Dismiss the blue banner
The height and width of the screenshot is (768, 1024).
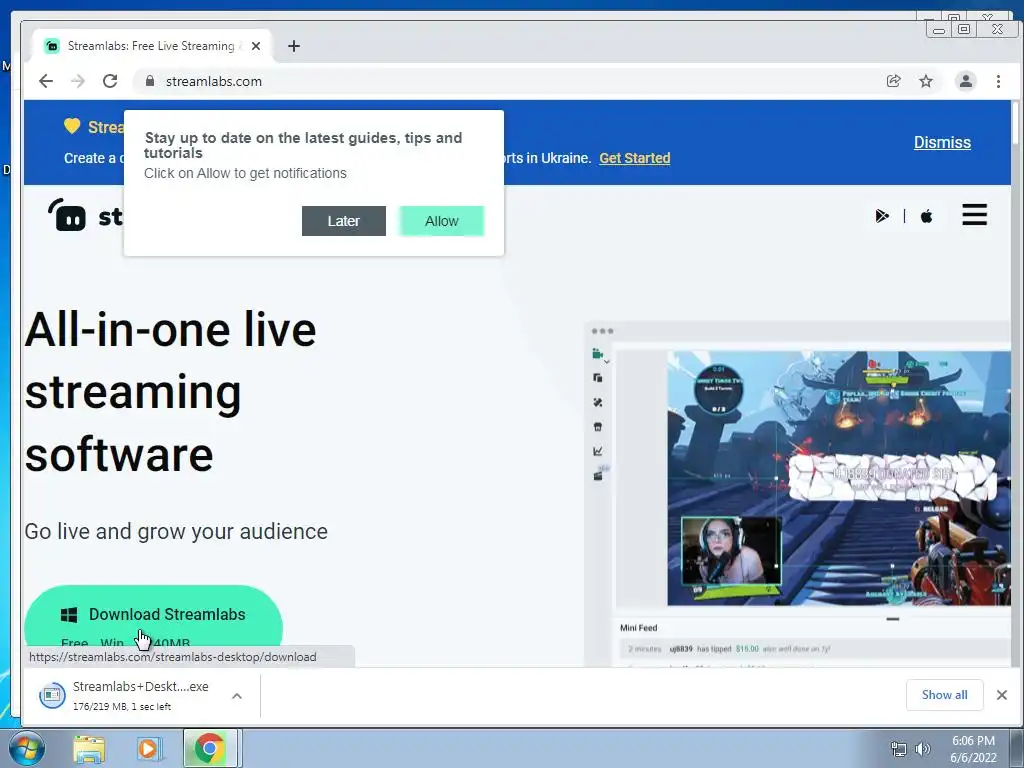pyautogui.click(x=942, y=142)
